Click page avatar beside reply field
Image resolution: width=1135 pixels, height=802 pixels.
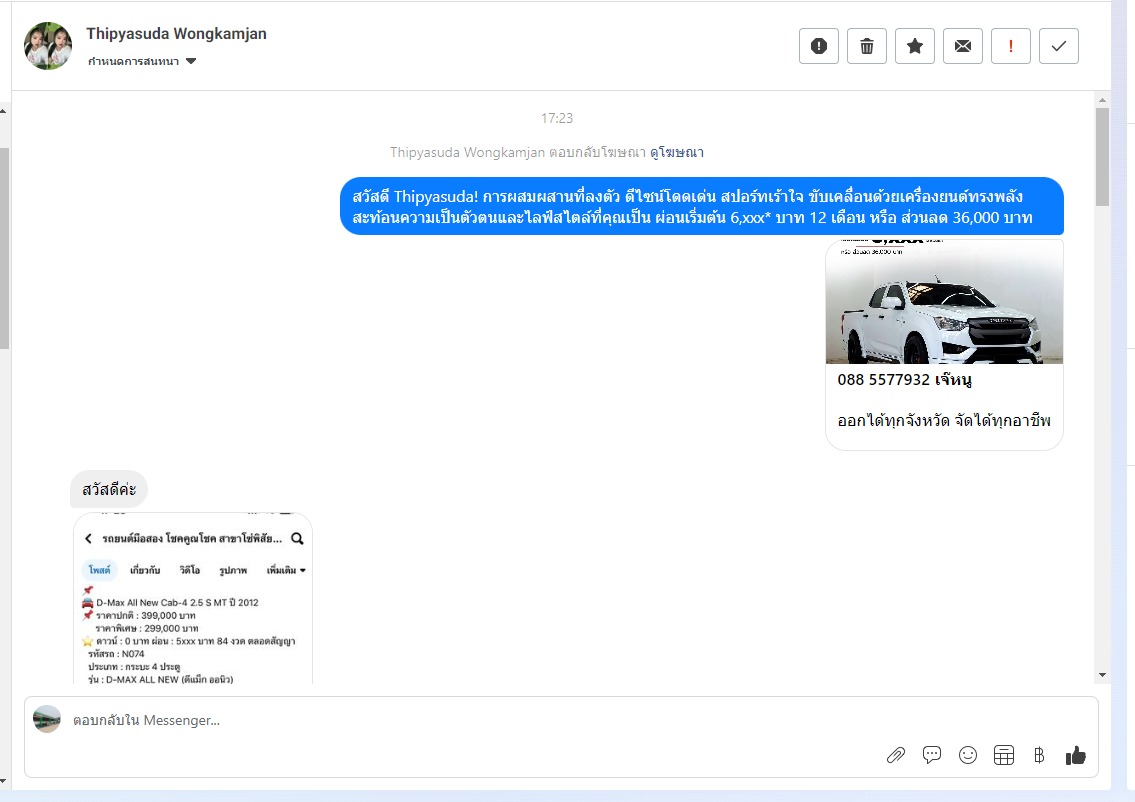coord(47,719)
